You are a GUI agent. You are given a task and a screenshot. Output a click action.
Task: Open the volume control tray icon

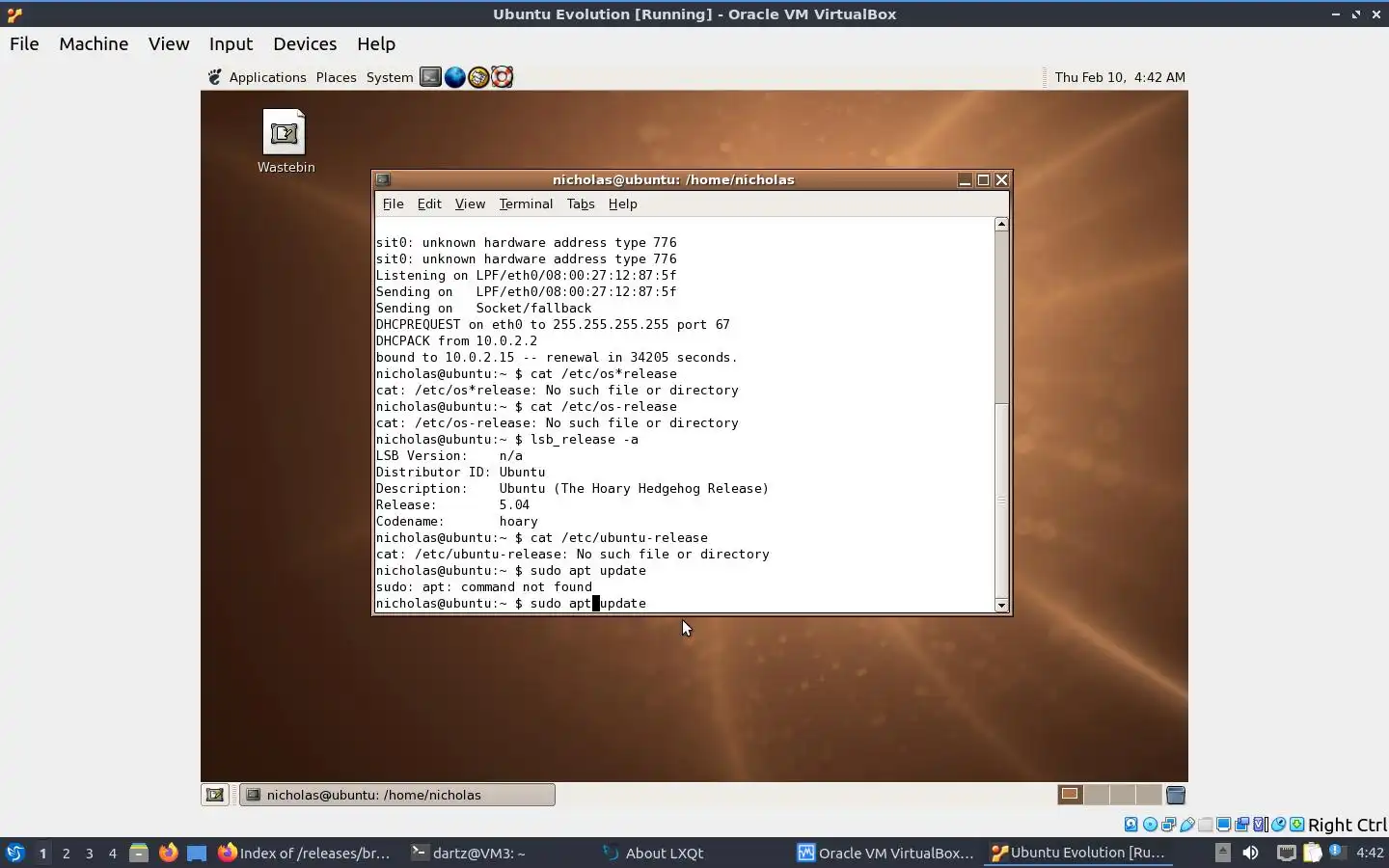tap(1250, 853)
